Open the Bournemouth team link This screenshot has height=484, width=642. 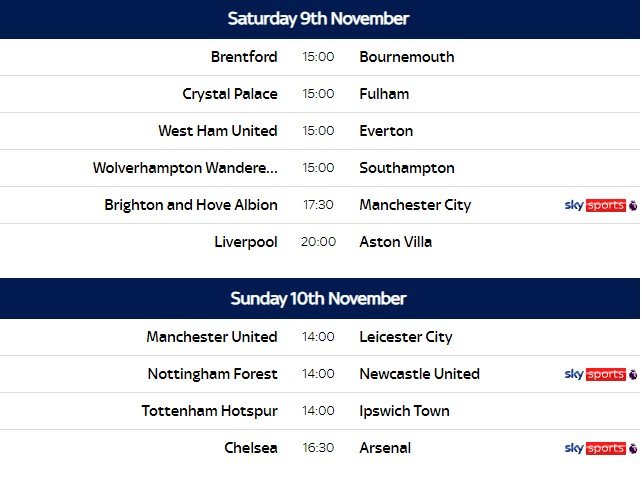pyautogui.click(x=407, y=57)
